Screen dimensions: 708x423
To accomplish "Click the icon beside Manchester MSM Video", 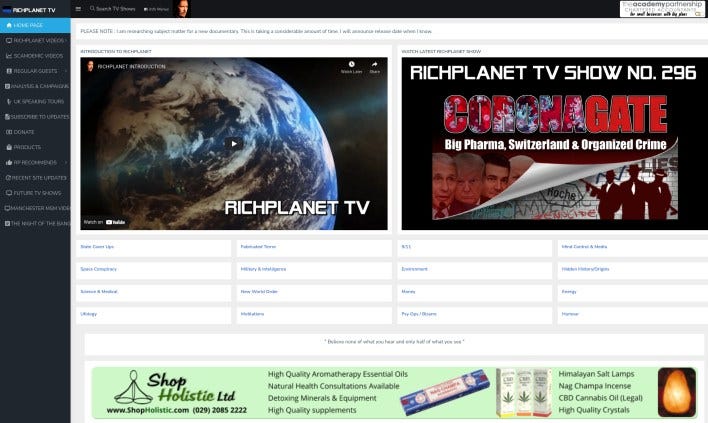I will point(7,208).
